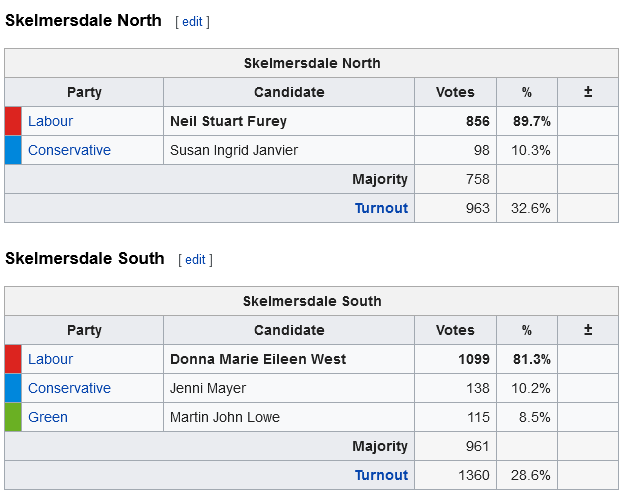Select green party color swatch
Screen dimensions: 628x496
coord(13,417)
